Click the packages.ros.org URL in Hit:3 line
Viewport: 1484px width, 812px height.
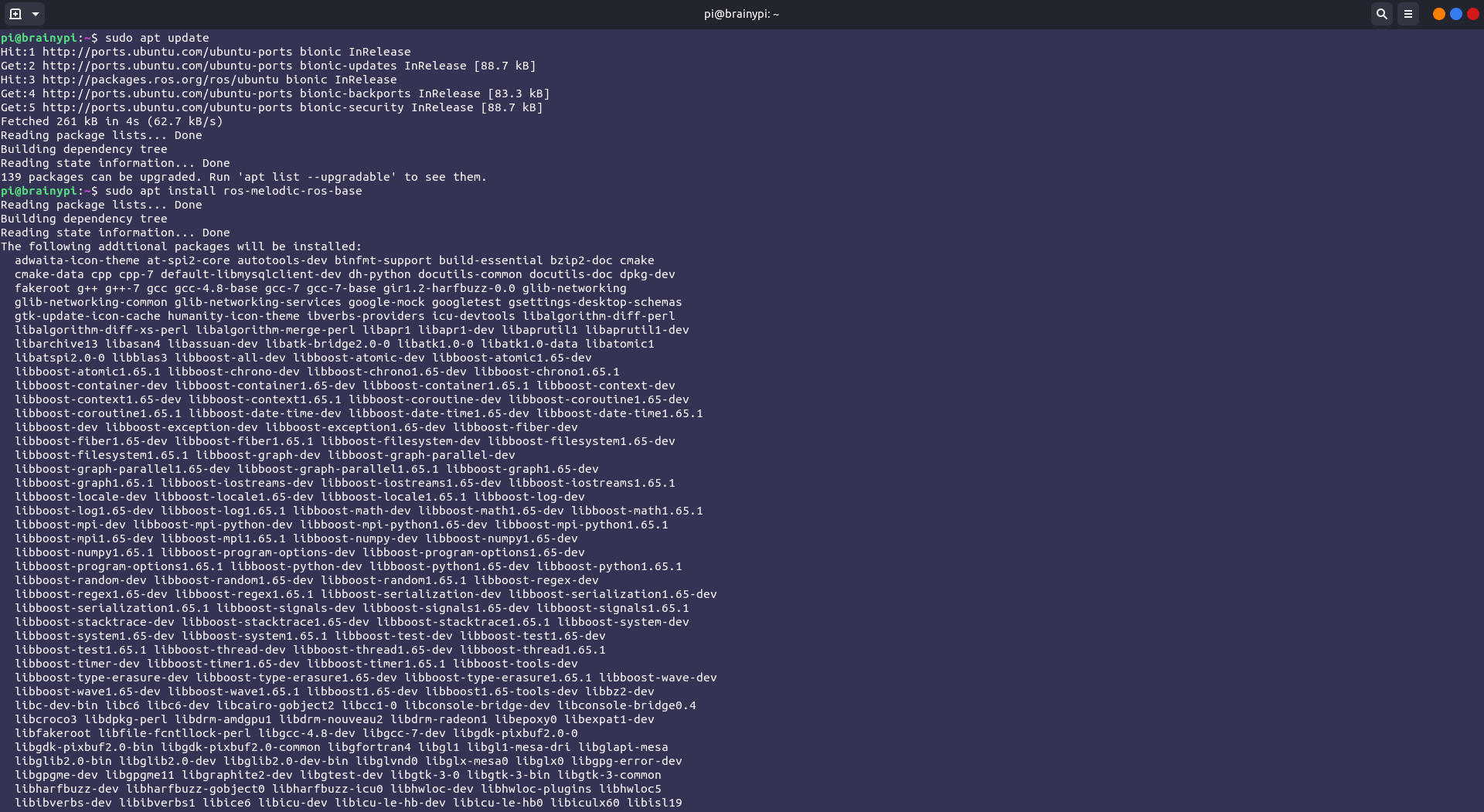point(161,80)
